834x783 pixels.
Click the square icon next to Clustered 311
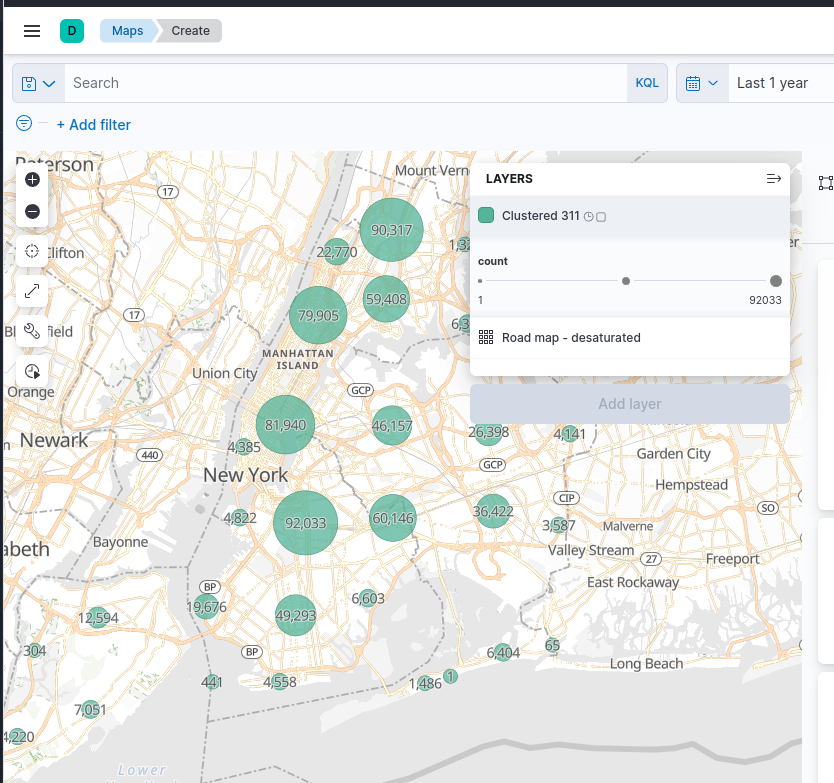[601, 217]
